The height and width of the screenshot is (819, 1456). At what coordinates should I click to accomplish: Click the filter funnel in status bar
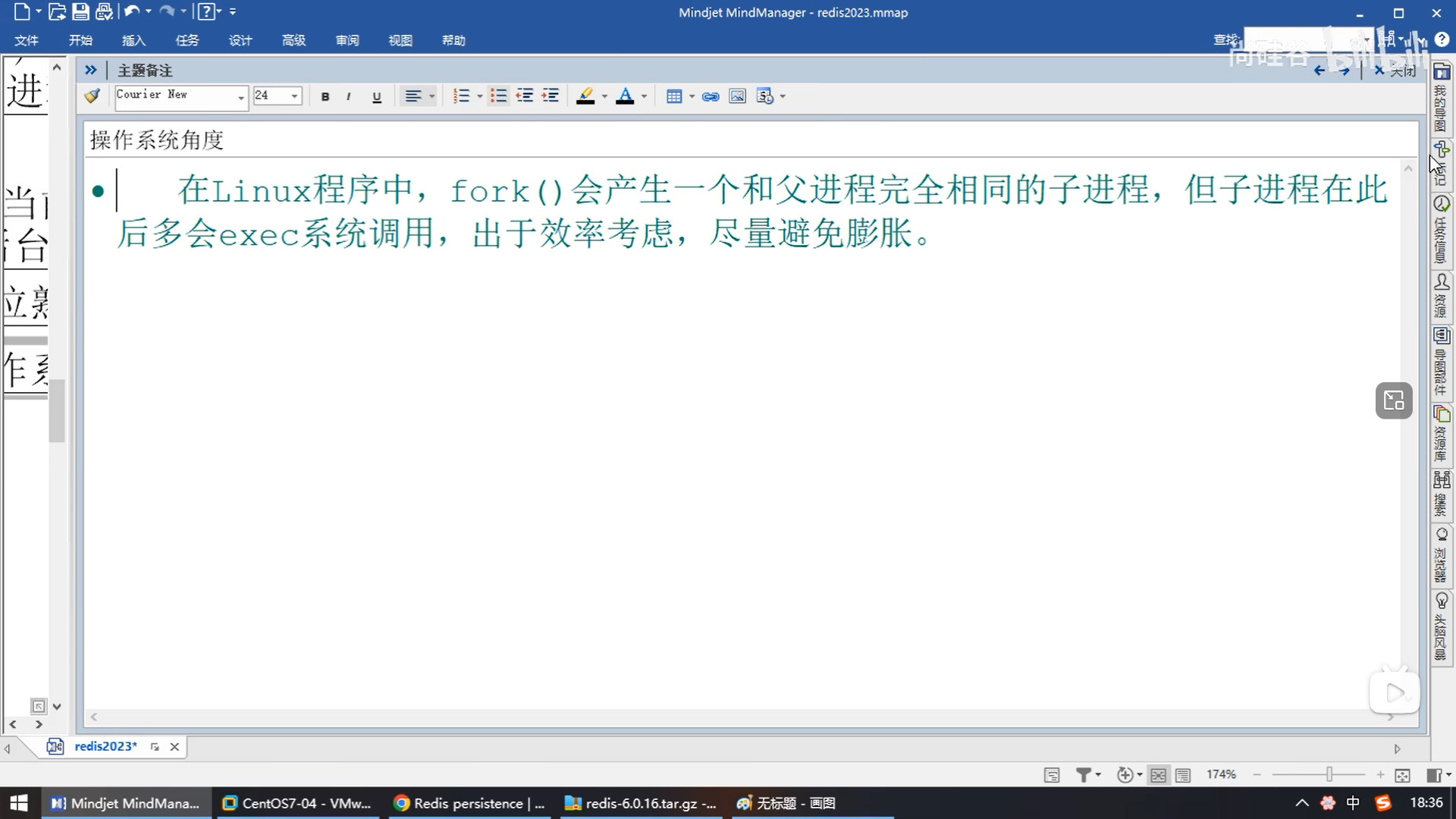(x=1084, y=774)
